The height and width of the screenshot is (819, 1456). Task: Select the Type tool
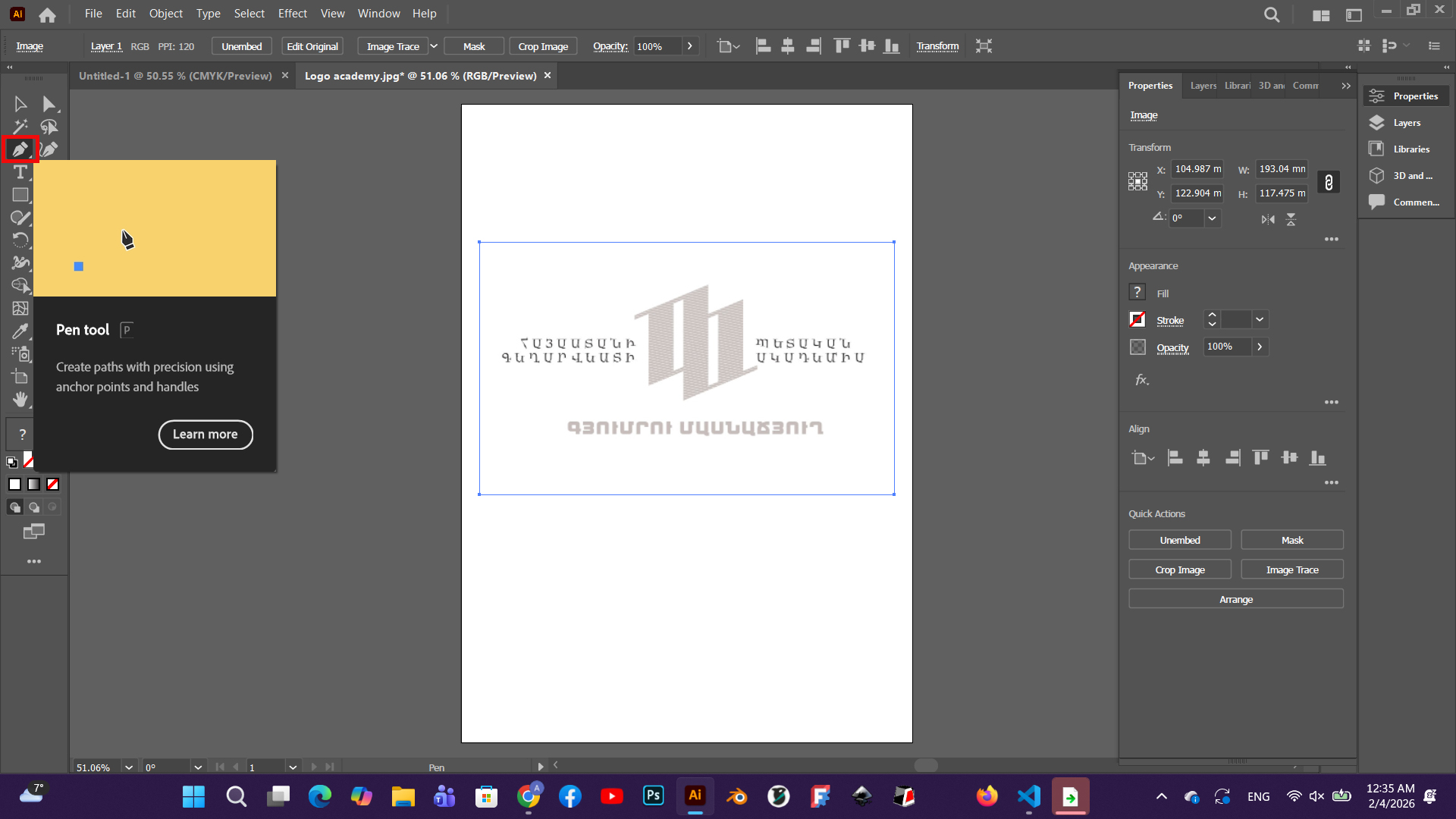pyautogui.click(x=20, y=172)
